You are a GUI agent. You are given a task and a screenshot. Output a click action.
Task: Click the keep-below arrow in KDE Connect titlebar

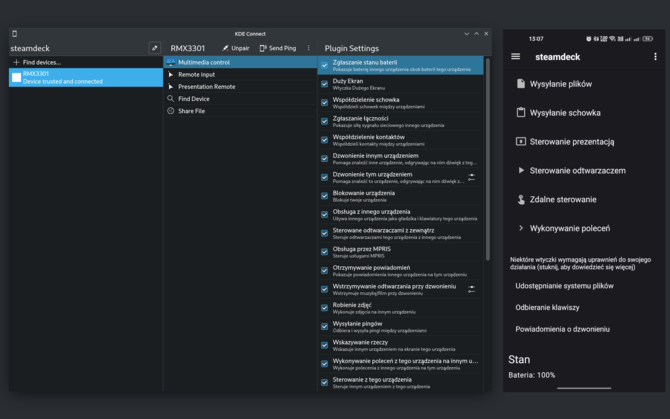[467, 34]
